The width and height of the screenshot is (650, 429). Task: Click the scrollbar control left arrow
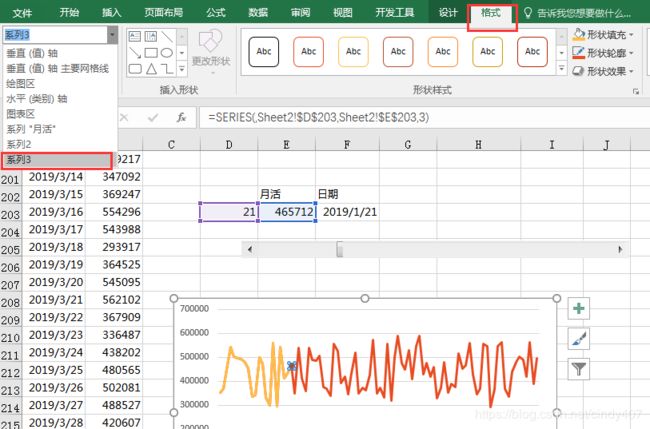[250, 250]
